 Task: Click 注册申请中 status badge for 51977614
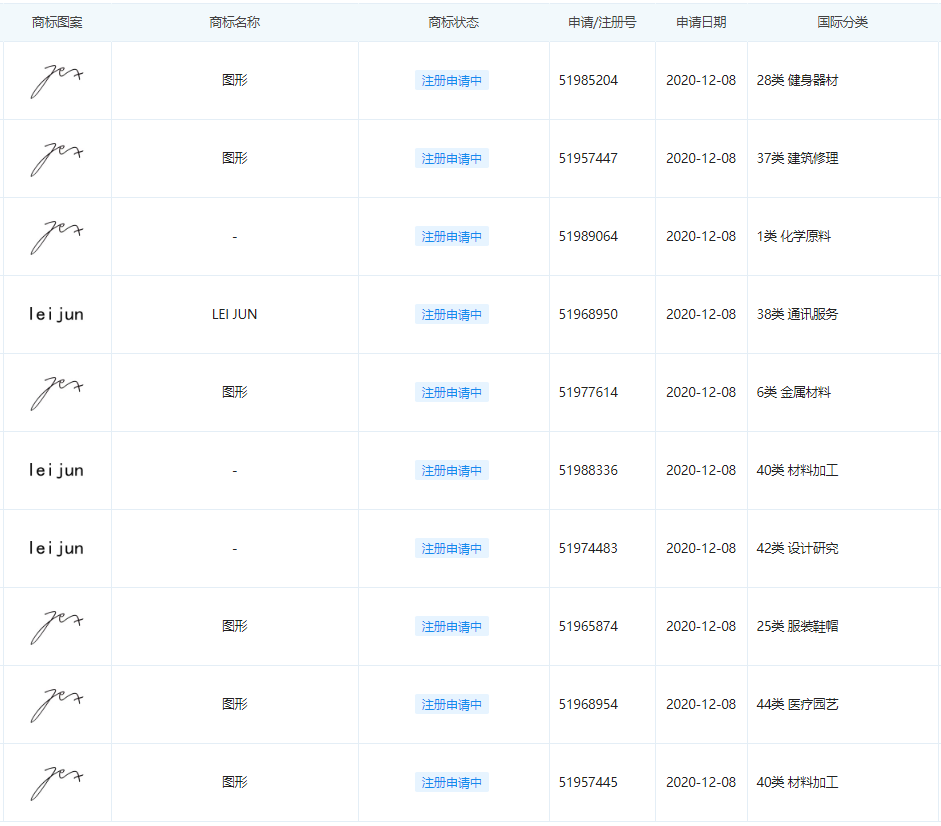452,393
